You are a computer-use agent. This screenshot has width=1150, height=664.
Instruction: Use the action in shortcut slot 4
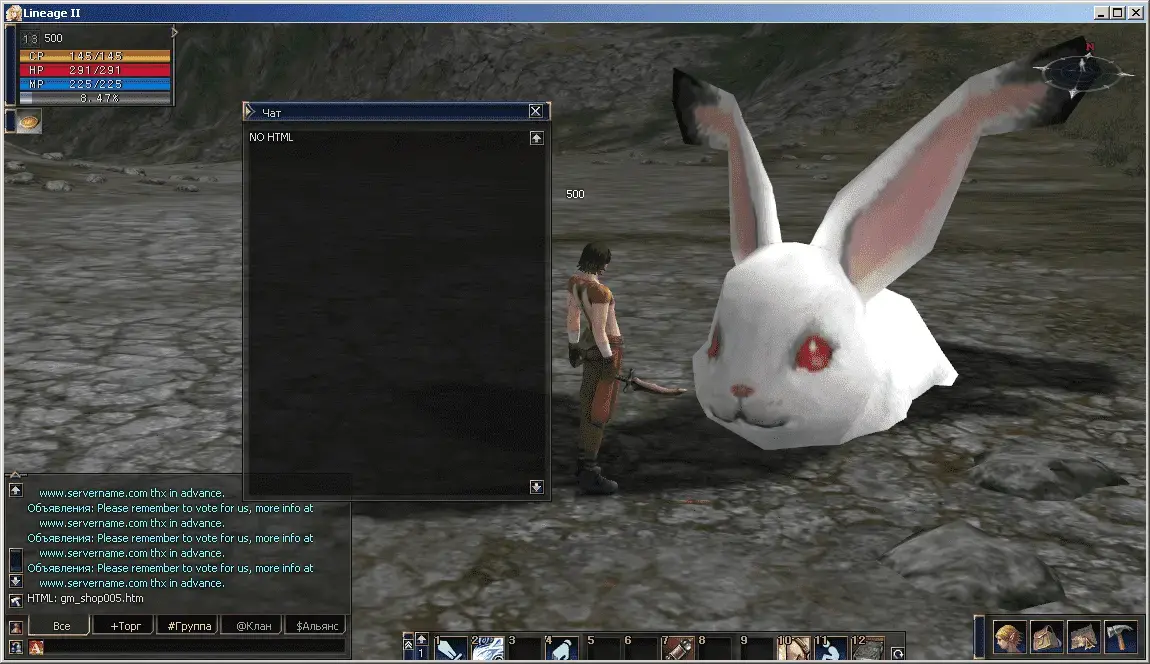click(562, 648)
